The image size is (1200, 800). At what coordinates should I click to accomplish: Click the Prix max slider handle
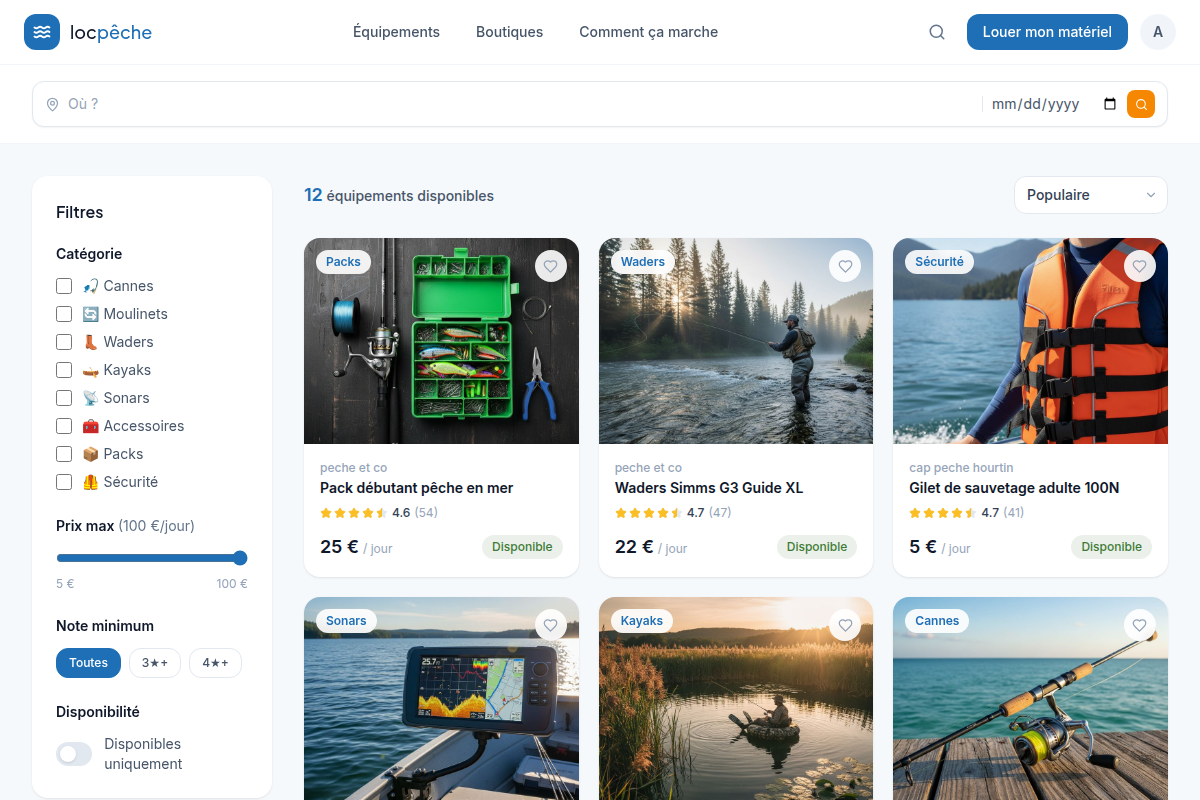240,558
